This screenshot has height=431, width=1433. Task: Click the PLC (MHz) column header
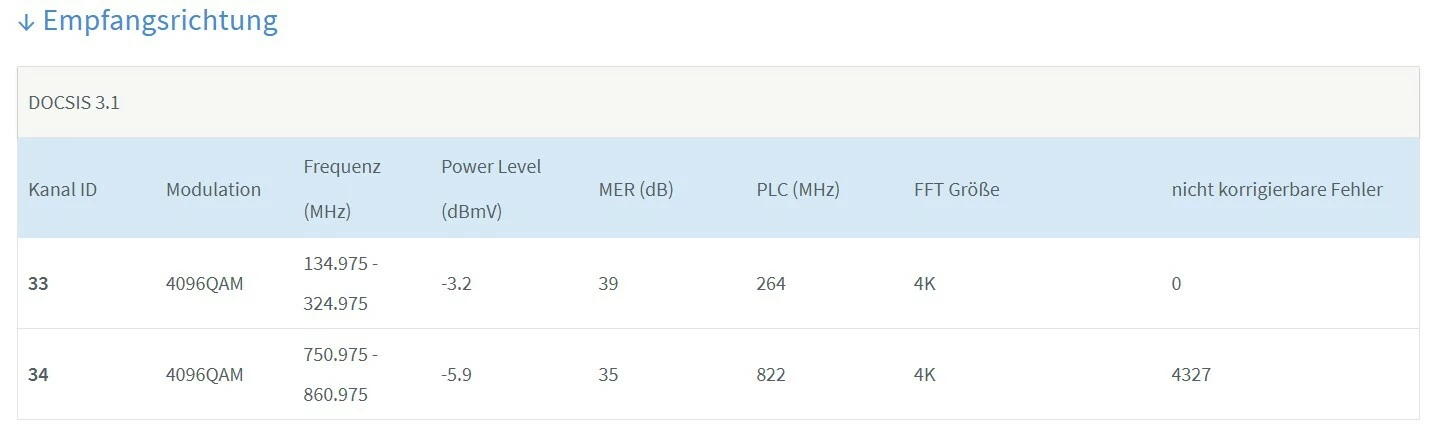coord(797,189)
